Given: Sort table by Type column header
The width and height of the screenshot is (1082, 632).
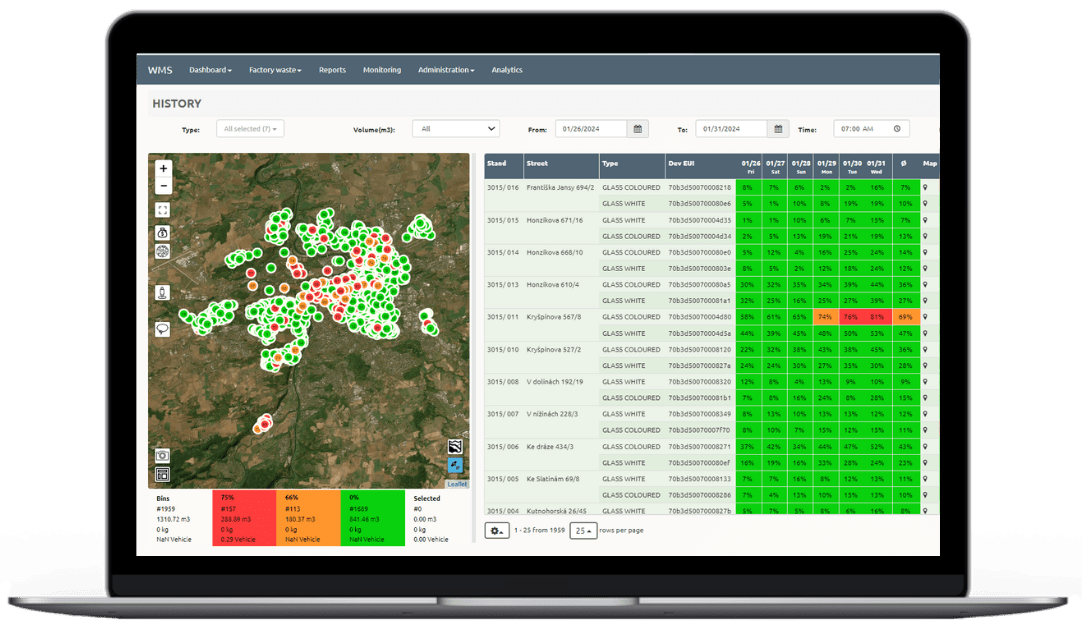Looking at the screenshot, I should point(631,166).
